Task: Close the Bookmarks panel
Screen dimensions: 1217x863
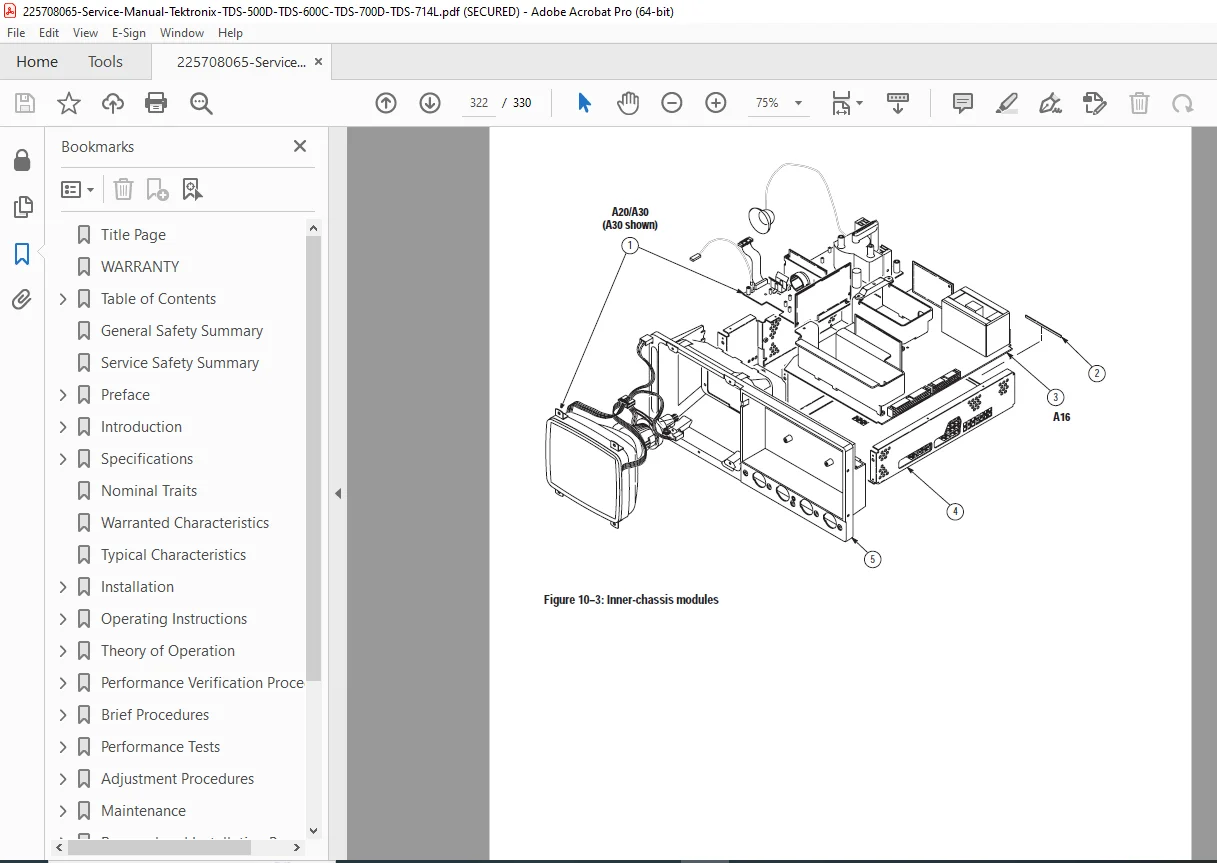Action: pyautogui.click(x=299, y=146)
